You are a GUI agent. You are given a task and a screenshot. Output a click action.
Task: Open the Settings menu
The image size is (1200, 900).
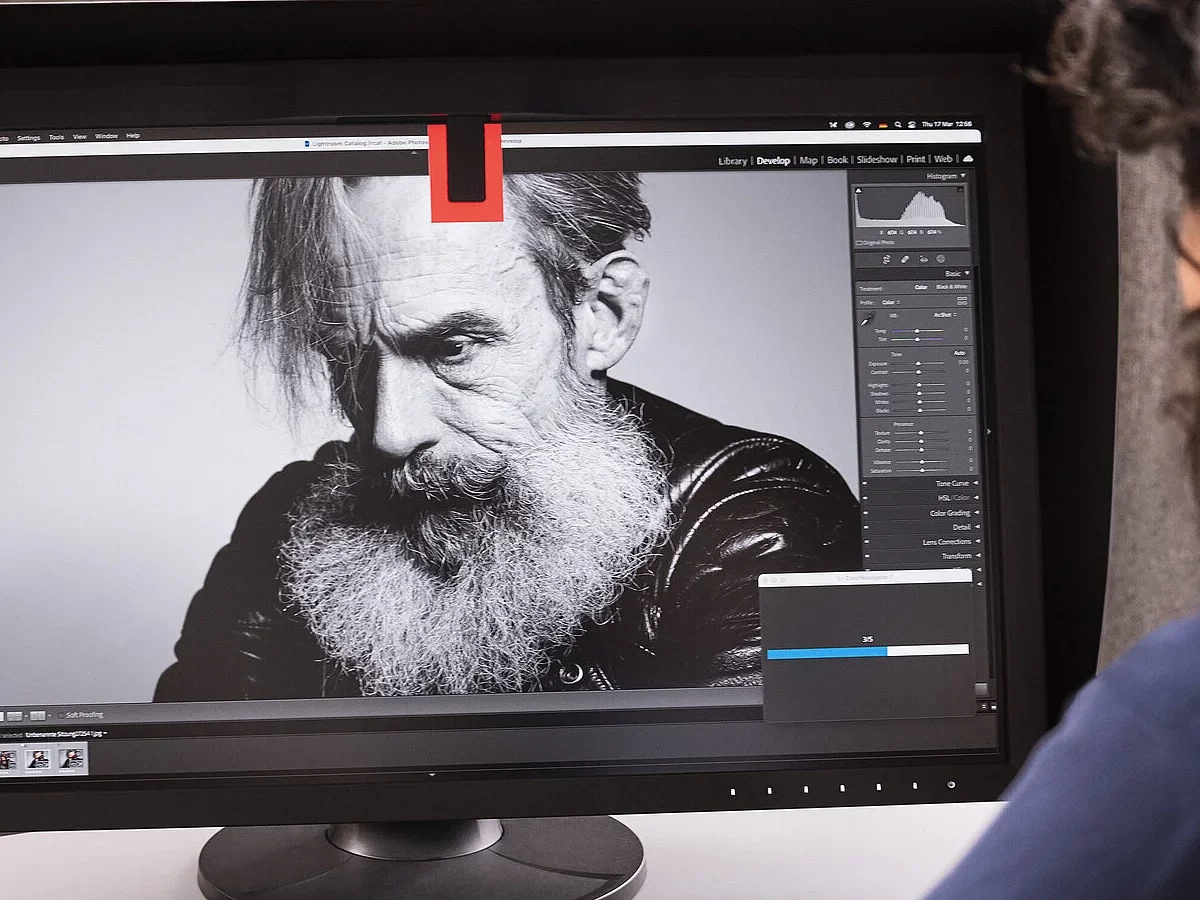tap(29, 137)
